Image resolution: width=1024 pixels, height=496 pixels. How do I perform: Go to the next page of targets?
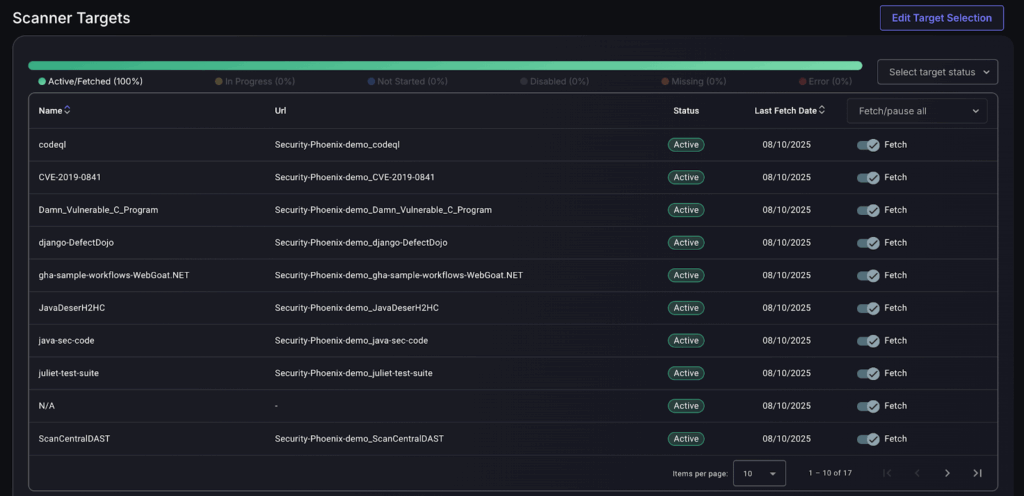(947, 473)
